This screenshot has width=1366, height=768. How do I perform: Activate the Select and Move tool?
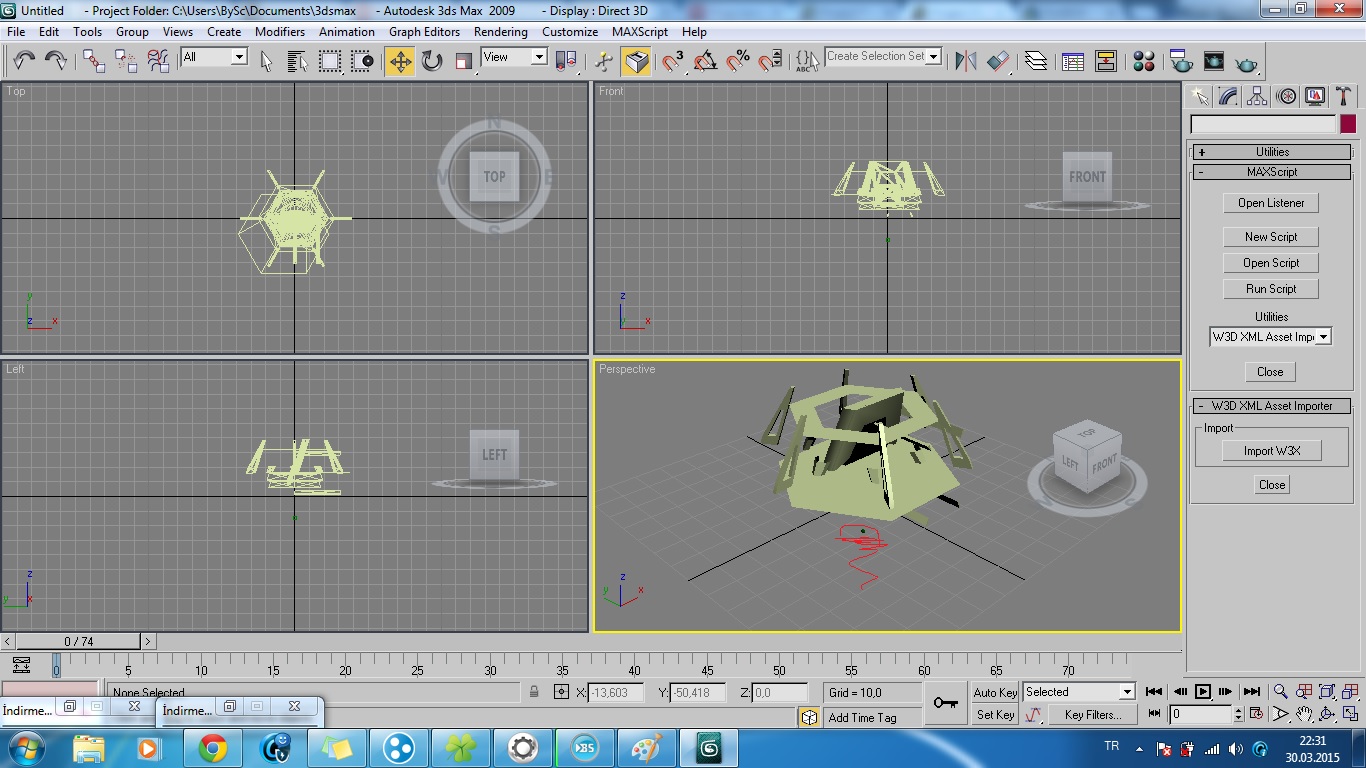pyautogui.click(x=400, y=61)
